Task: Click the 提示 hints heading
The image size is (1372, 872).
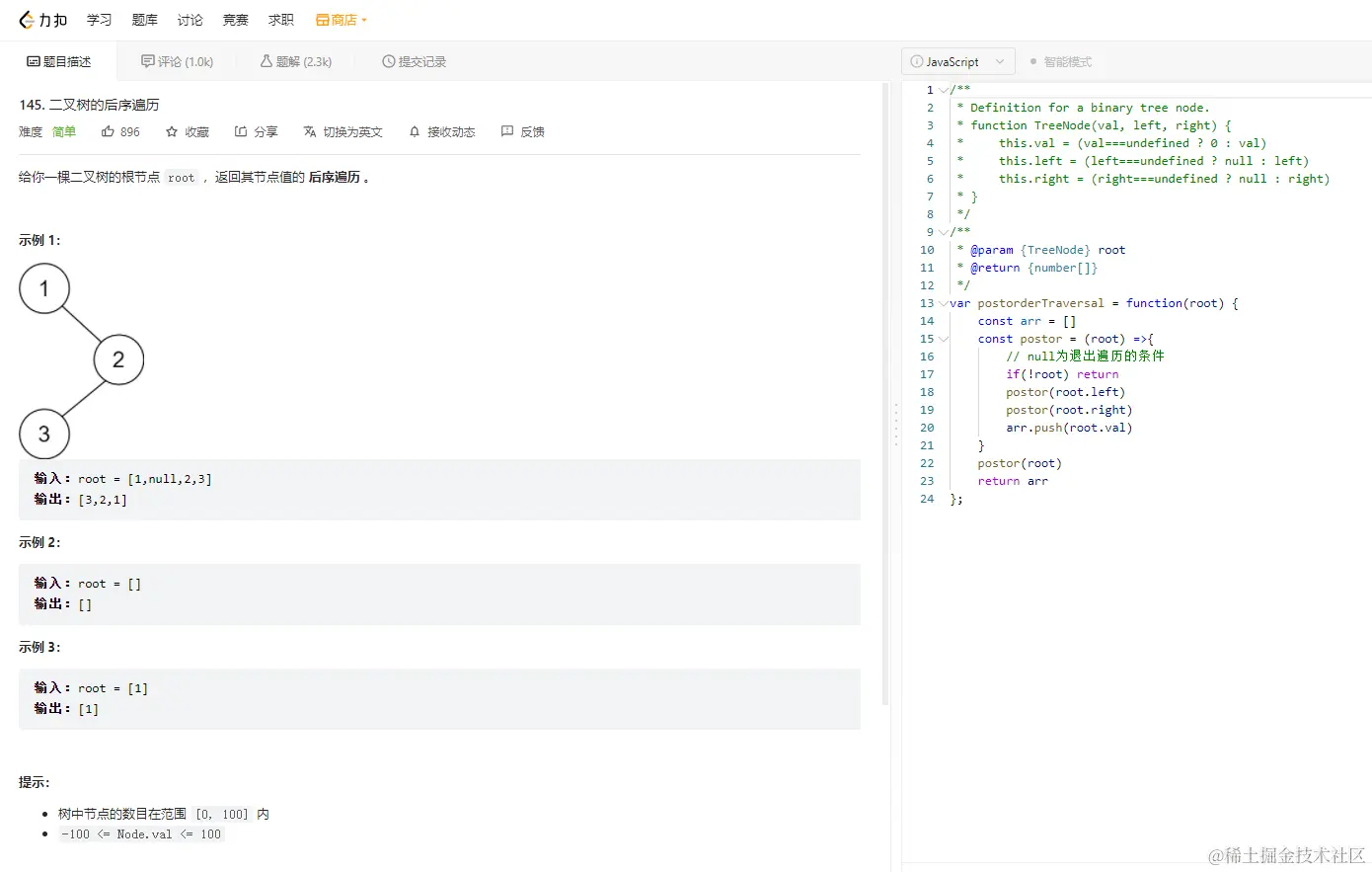Action: tap(35, 782)
